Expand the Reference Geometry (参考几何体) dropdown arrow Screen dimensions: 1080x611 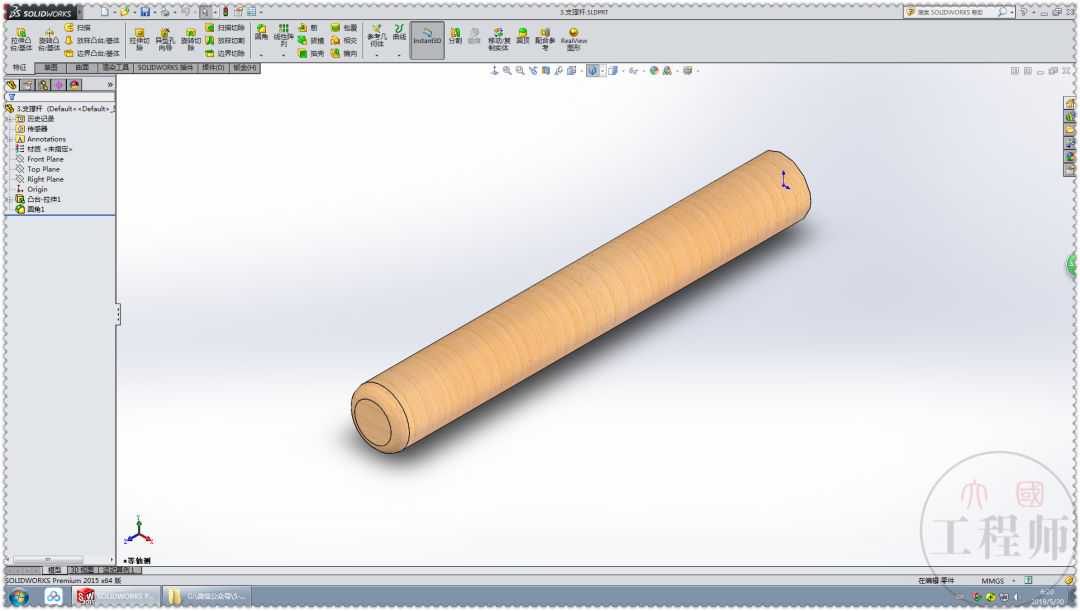click(x=376, y=56)
